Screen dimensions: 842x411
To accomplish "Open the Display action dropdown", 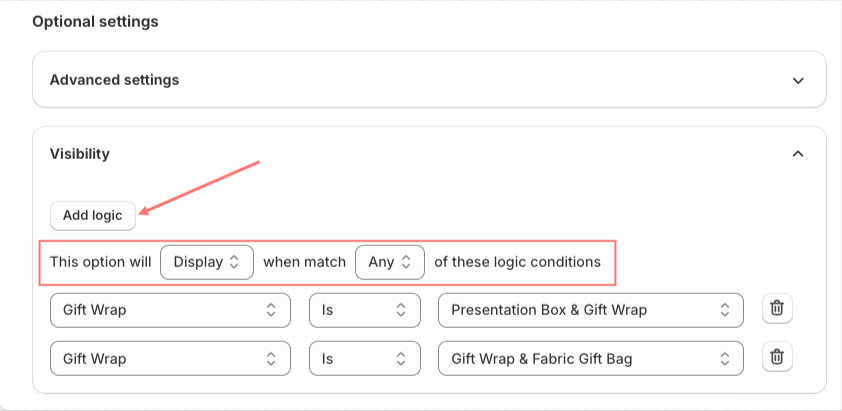I will click(207, 262).
